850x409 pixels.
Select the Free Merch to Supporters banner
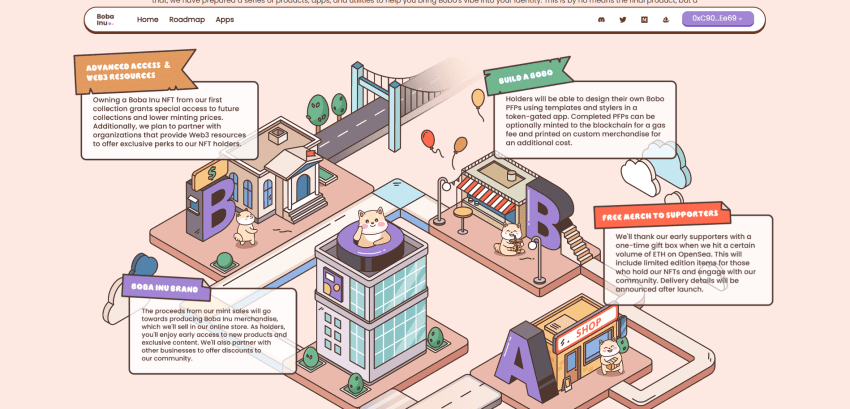pos(660,215)
